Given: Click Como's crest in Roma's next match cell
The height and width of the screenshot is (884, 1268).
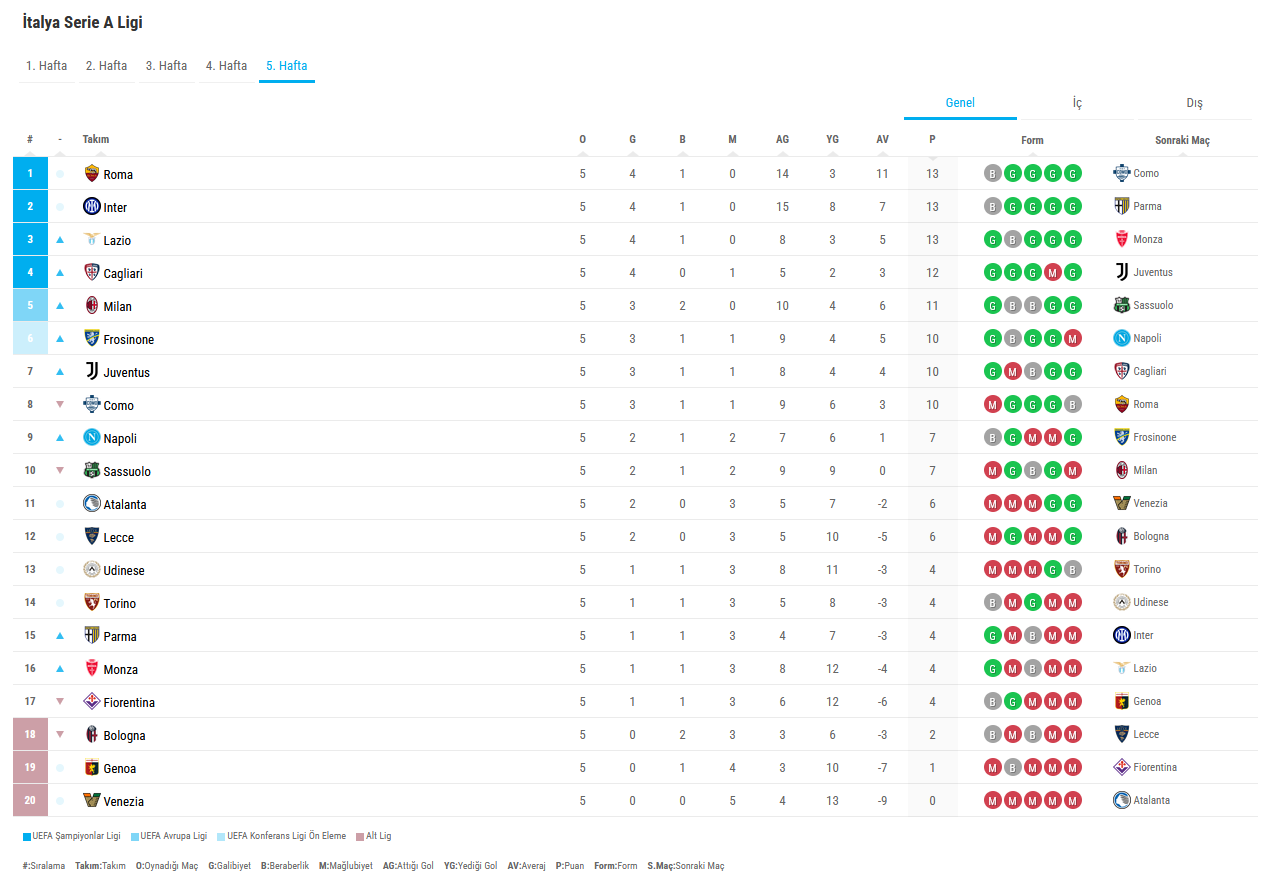Looking at the screenshot, I should (1122, 173).
